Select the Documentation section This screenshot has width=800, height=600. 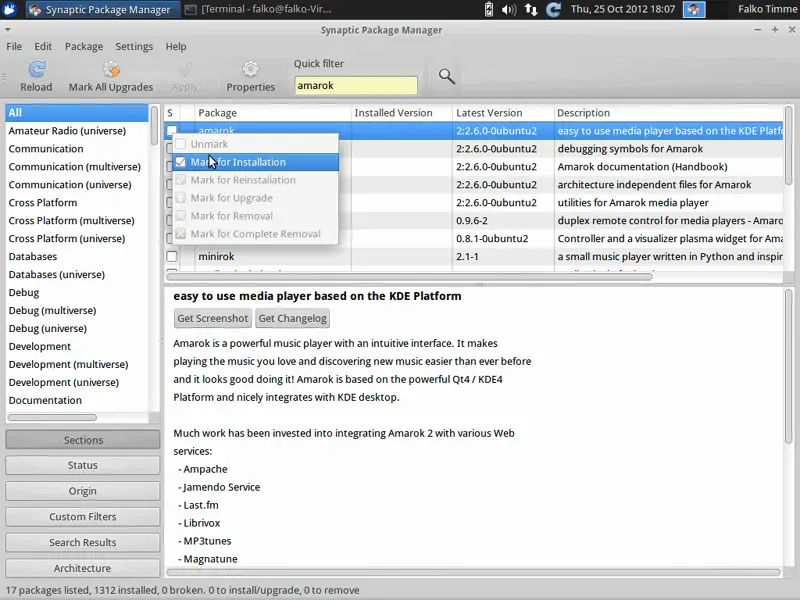(77, 401)
